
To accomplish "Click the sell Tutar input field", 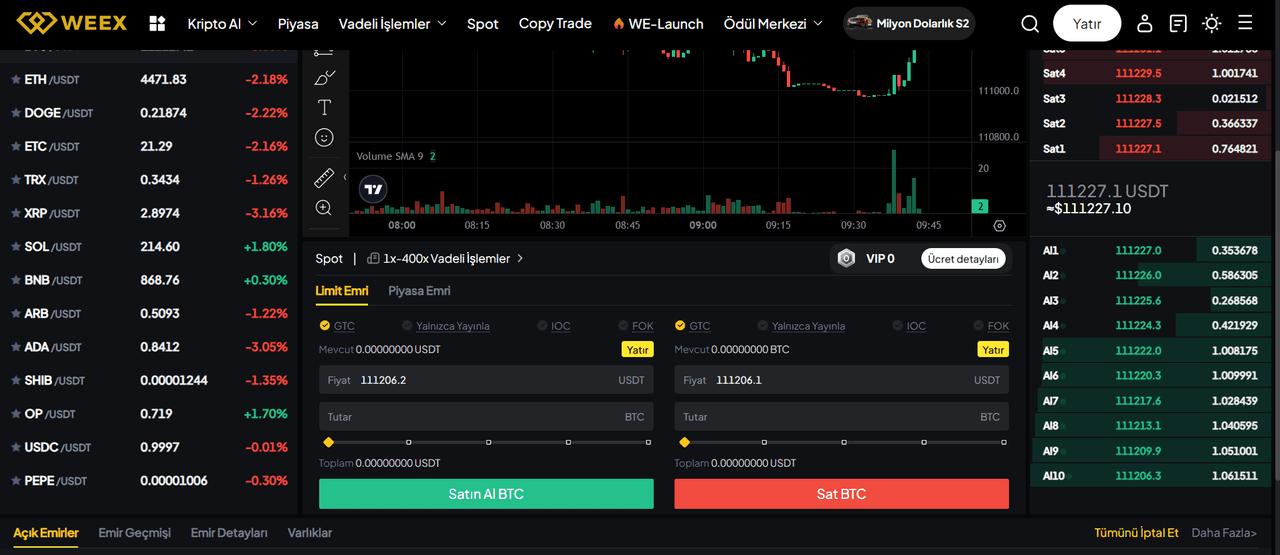I will click(x=842, y=417).
